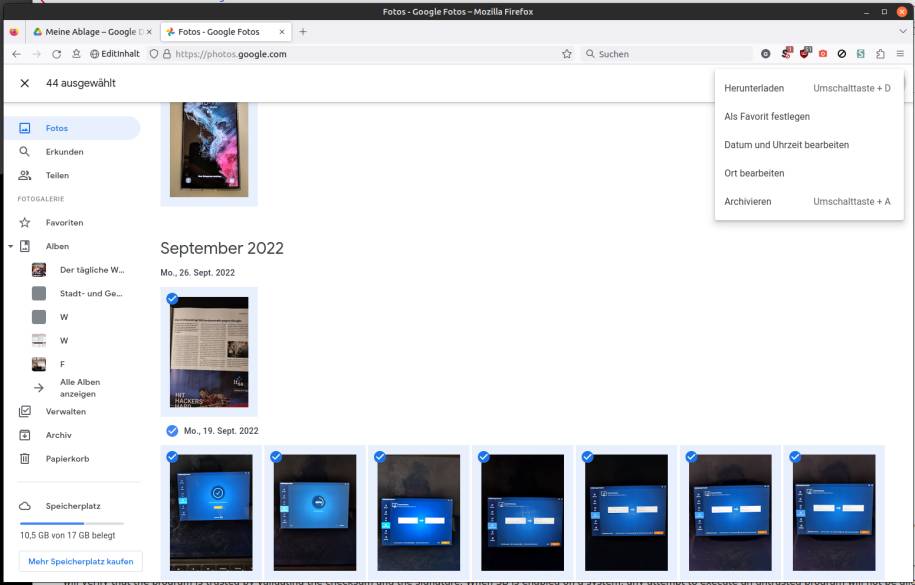This screenshot has height=585, width=915.
Task: Collapse the Alben tree arrow
Action: pos(10,246)
